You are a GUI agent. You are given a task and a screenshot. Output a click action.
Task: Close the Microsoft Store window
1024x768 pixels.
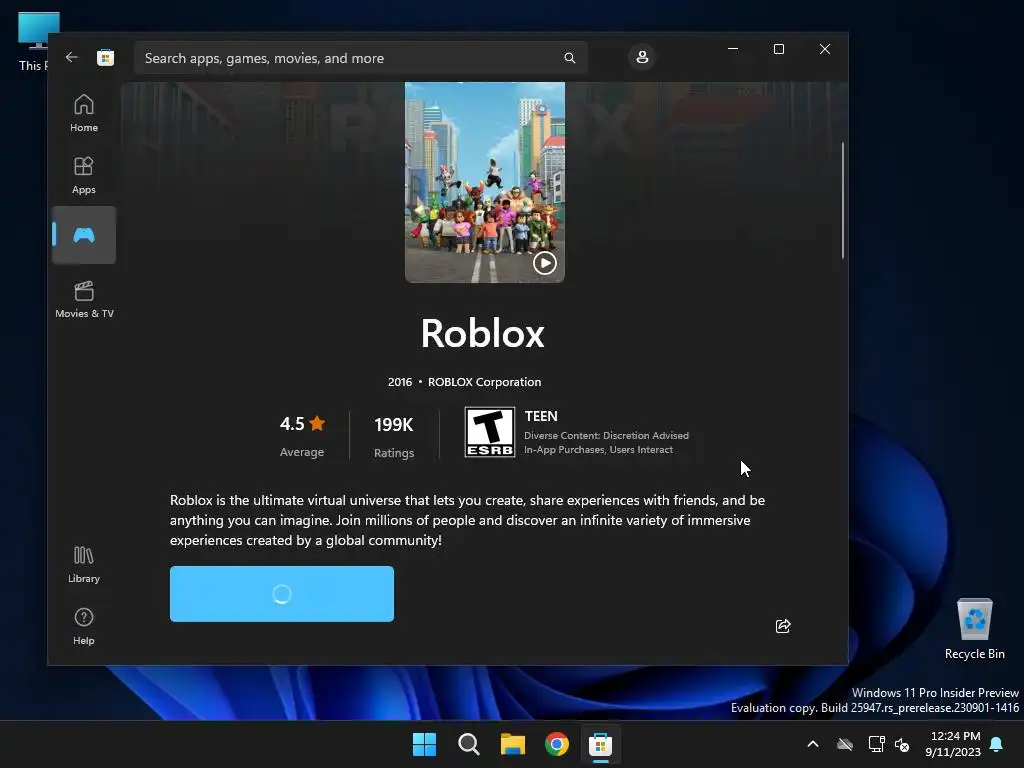[825, 49]
